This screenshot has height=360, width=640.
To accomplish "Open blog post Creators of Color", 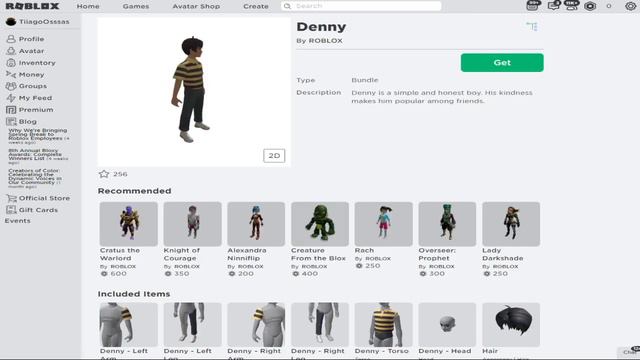I will click(35, 178).
